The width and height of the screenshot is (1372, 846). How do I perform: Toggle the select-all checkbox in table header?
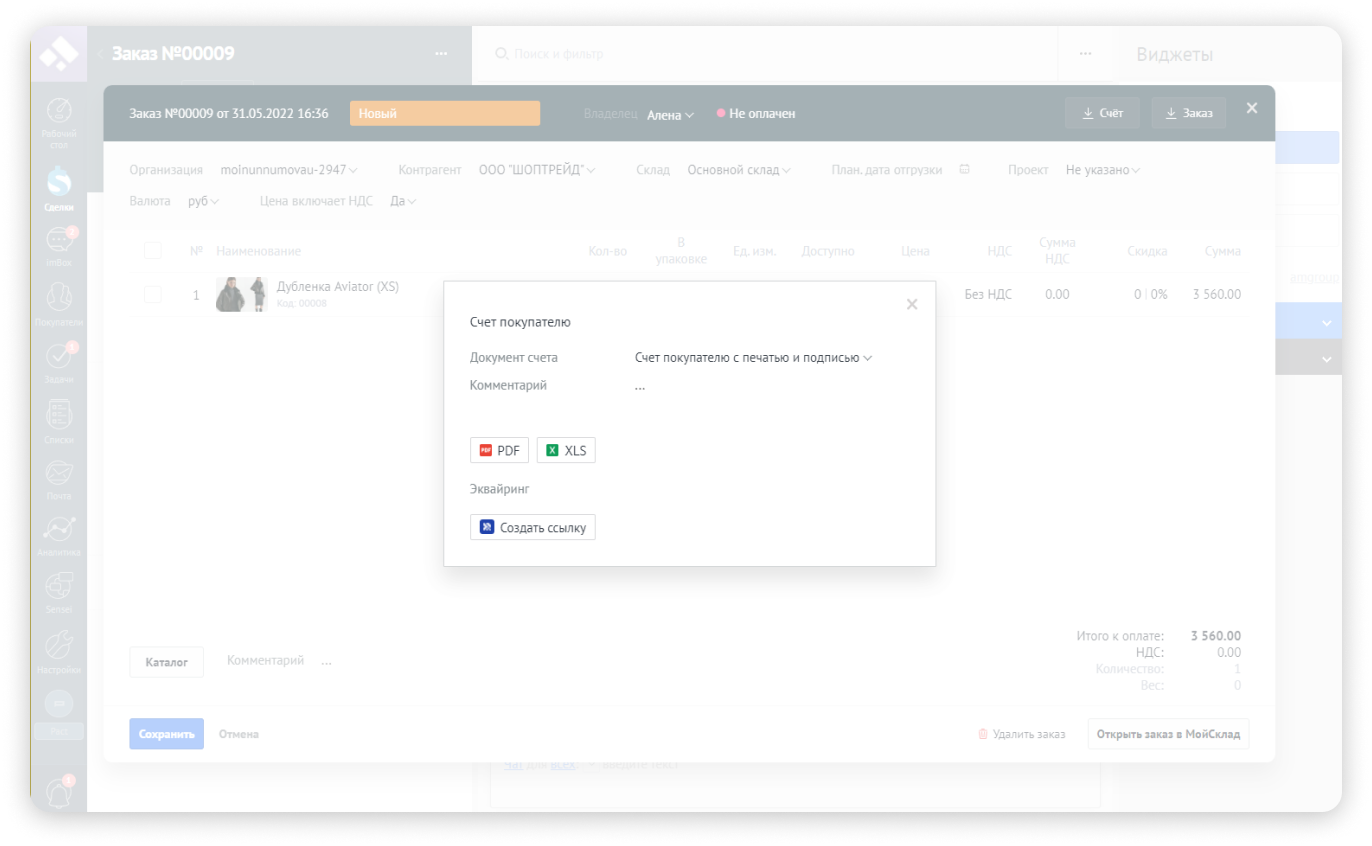point(153,250)
